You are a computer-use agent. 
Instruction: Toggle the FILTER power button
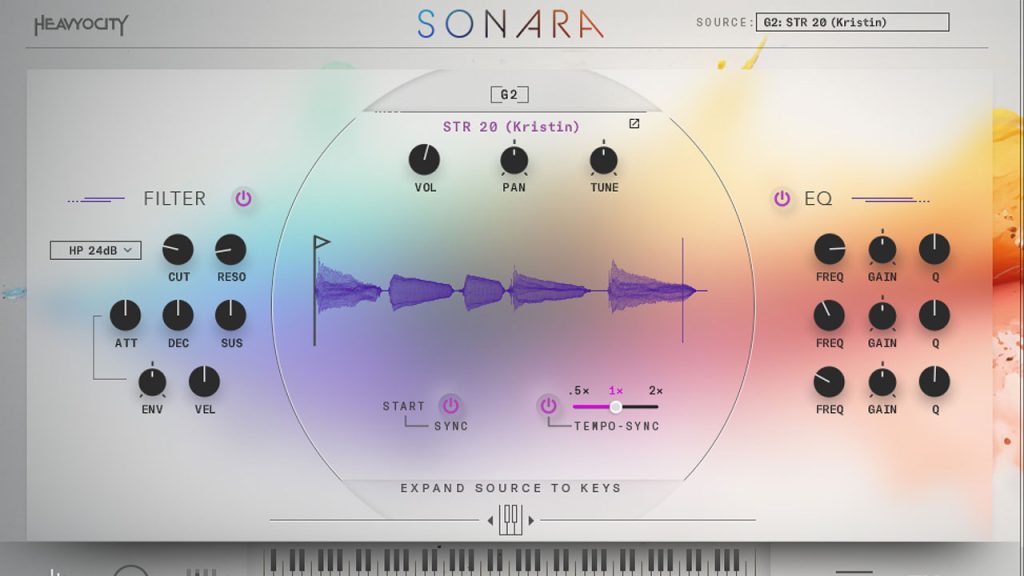pyautogui.click(x=243, y=198)
